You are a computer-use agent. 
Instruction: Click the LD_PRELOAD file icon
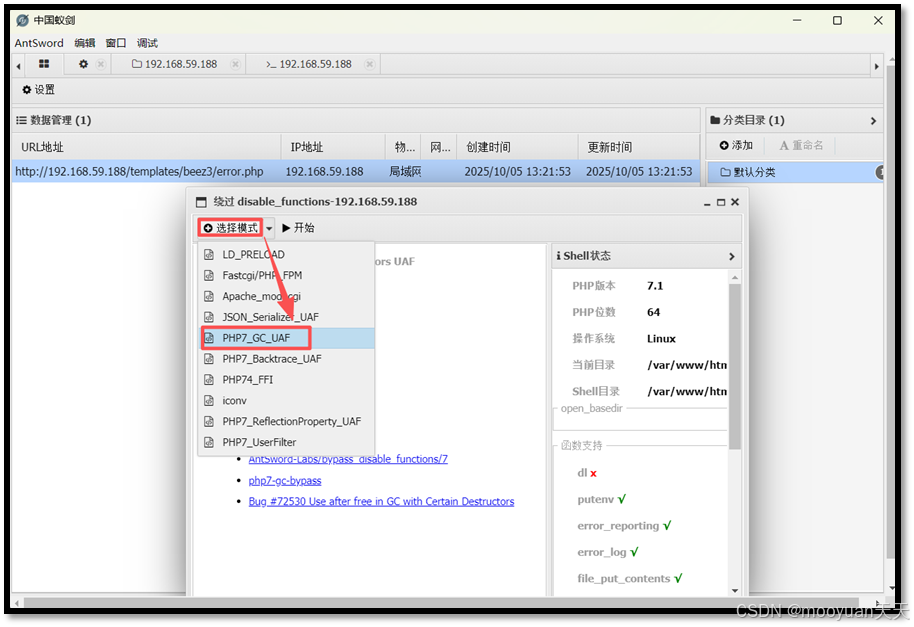point(209,255)
